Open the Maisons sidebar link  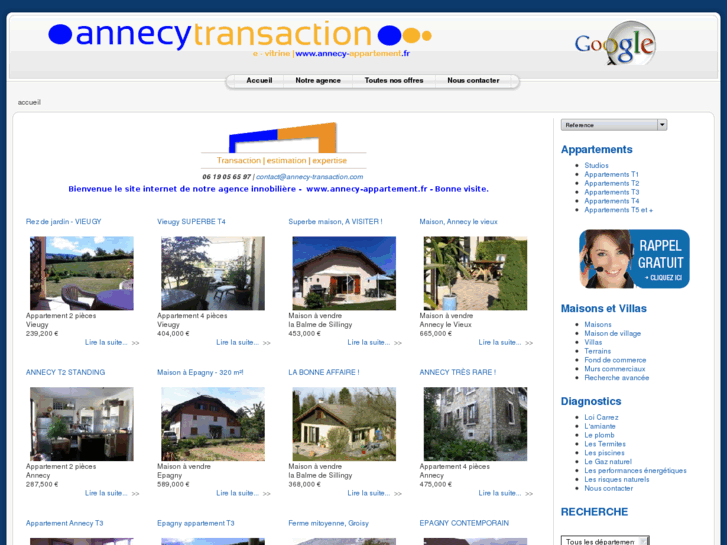(598, 324)
